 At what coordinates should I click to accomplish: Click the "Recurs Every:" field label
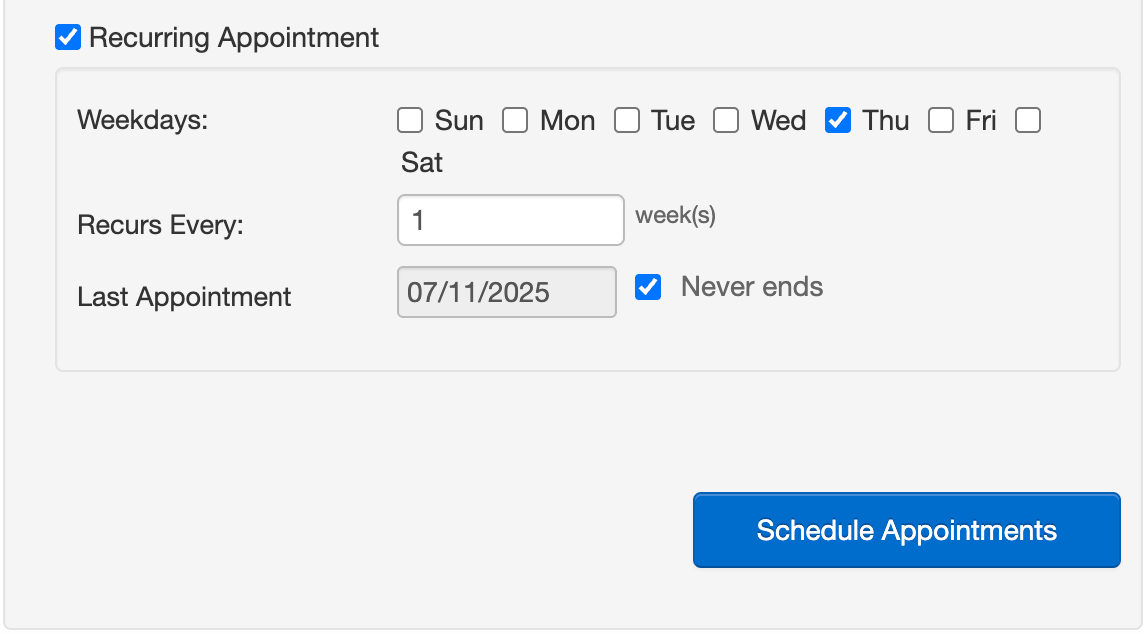[160, 225]
